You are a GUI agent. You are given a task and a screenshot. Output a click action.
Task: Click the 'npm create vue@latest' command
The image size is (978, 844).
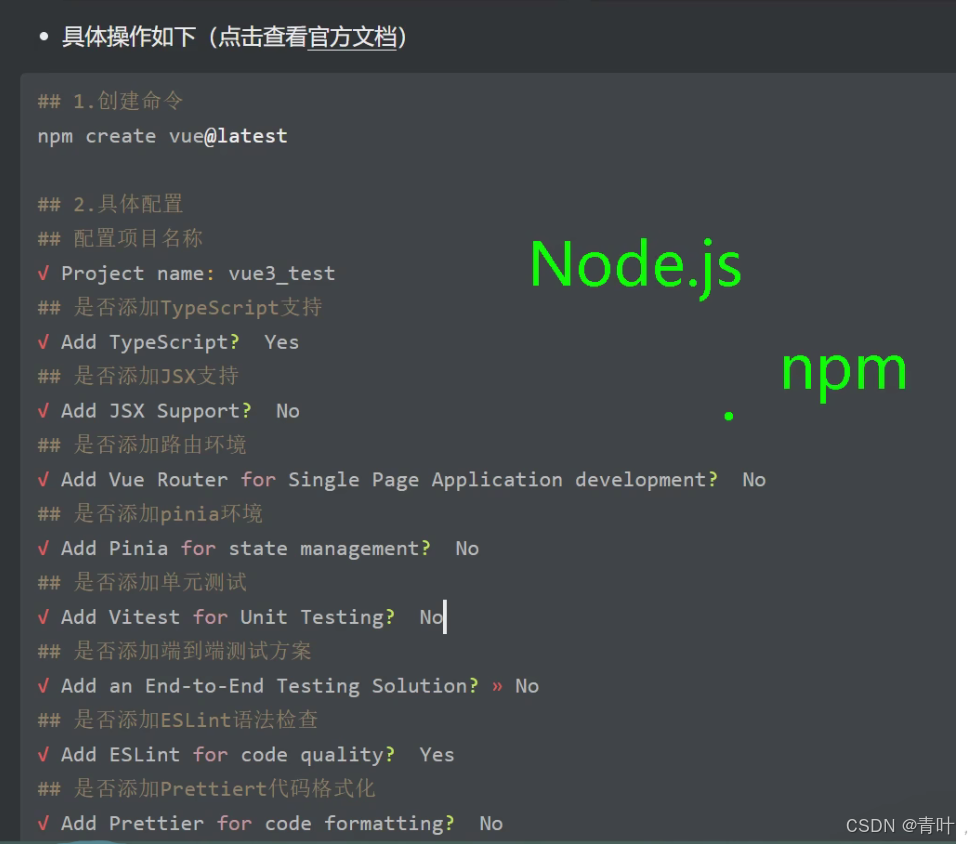click(163, 136)
